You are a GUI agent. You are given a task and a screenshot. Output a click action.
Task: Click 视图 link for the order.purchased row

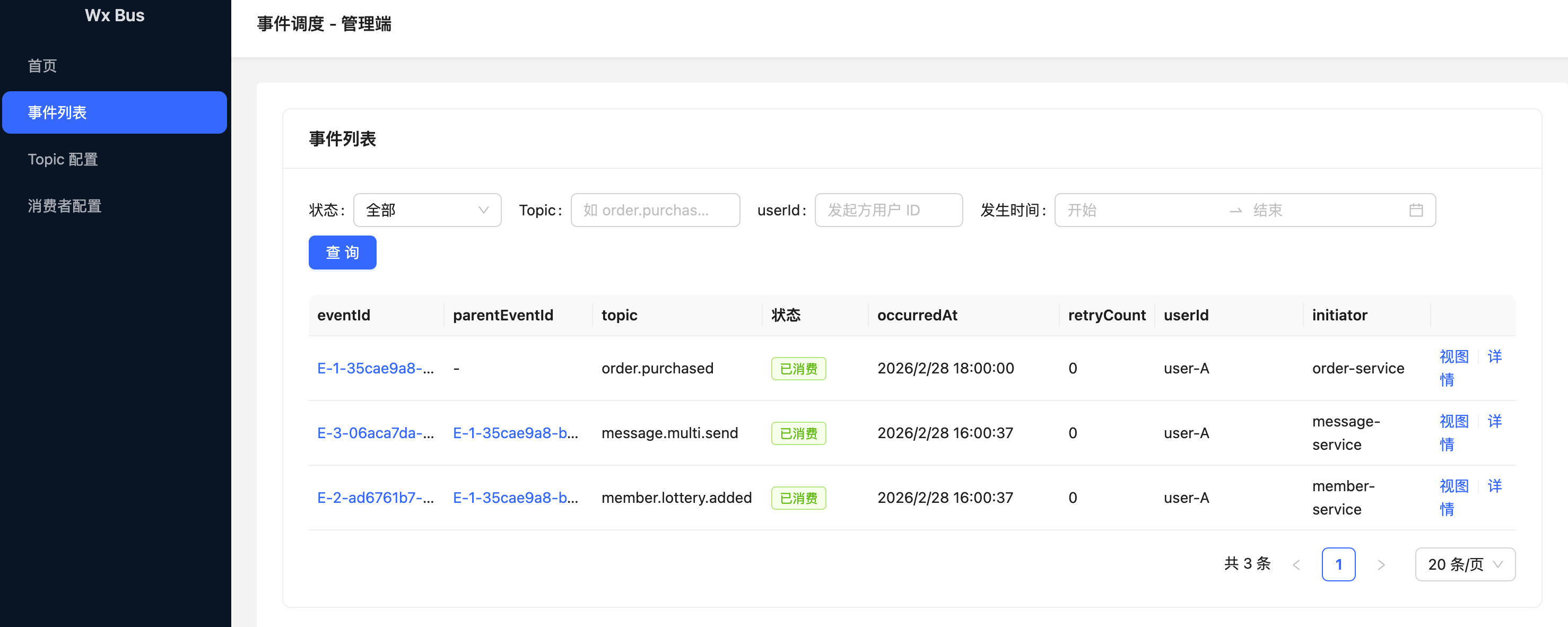point(1453,356)
